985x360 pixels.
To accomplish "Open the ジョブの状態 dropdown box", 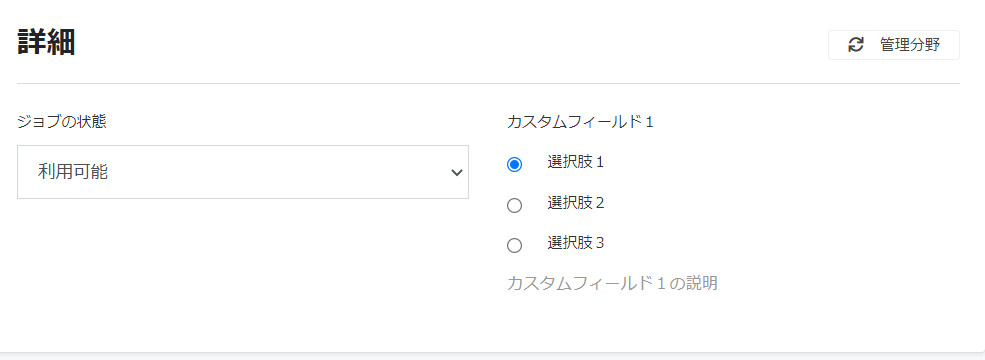I will (x=242, y=172).
